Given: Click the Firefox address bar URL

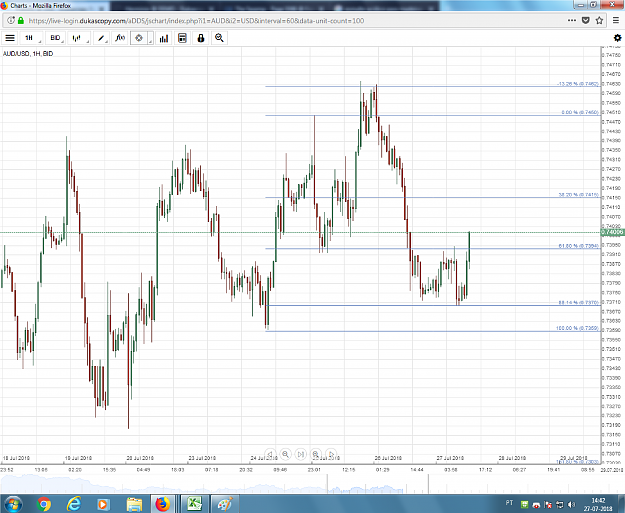Looking at the screenshot, I should click(196, 21).
